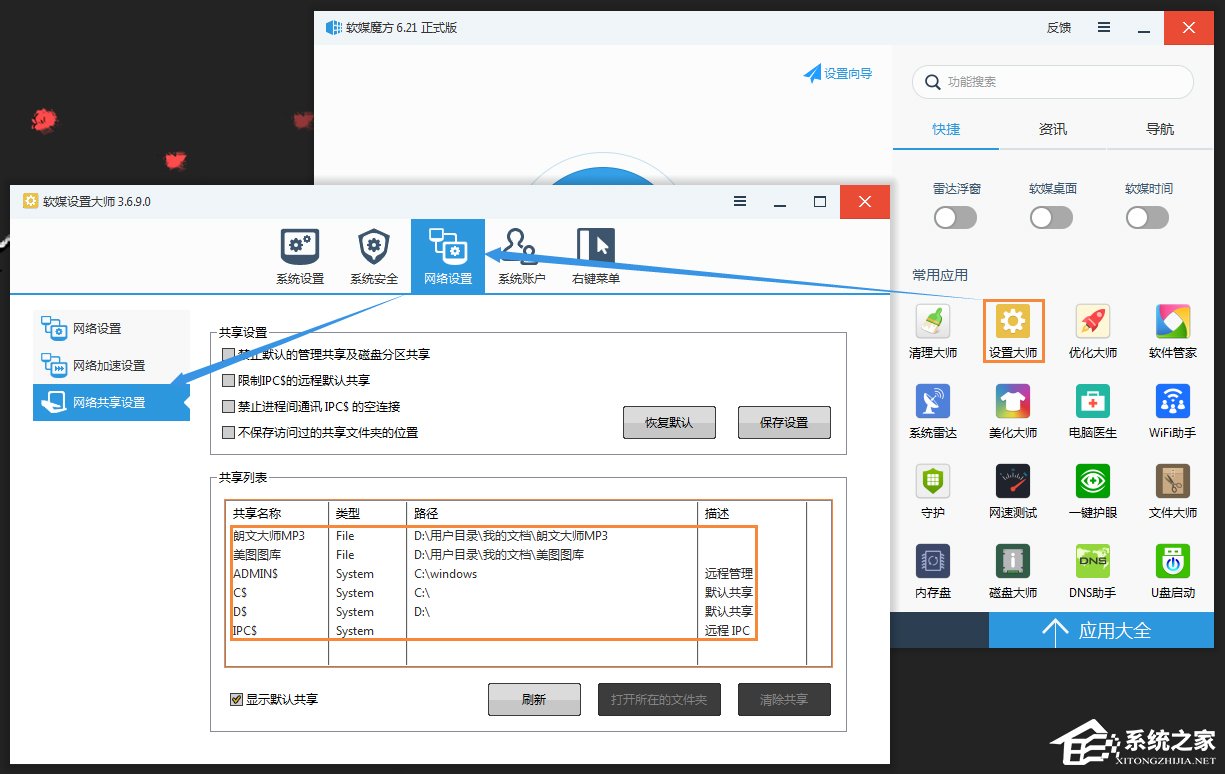
Task: Check 禁止默认的管理共享及磁盘分区共享 option
Action: click(x=227, y=353)
